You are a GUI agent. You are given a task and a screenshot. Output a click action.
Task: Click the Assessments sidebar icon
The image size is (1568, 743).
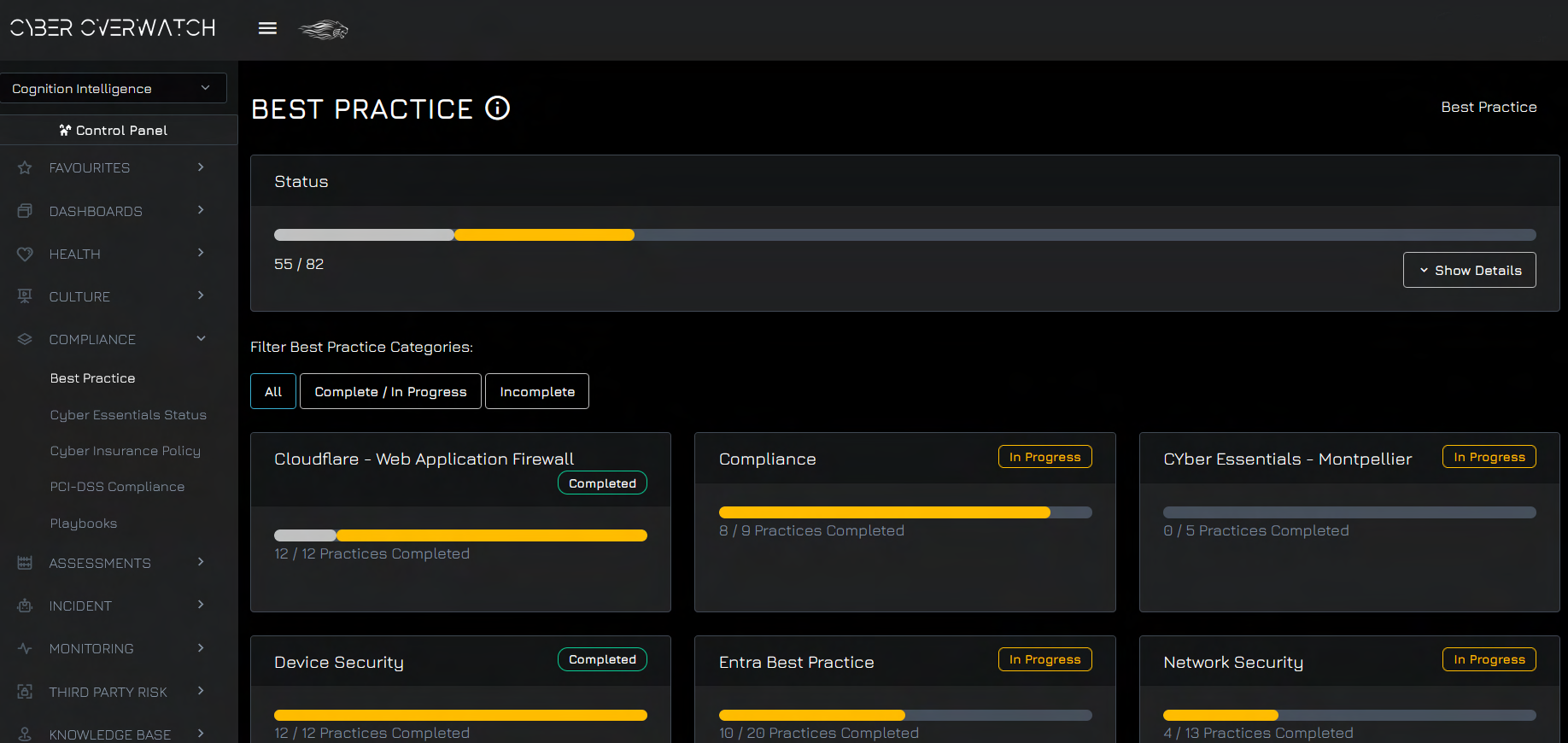click(x=25, y=563)
